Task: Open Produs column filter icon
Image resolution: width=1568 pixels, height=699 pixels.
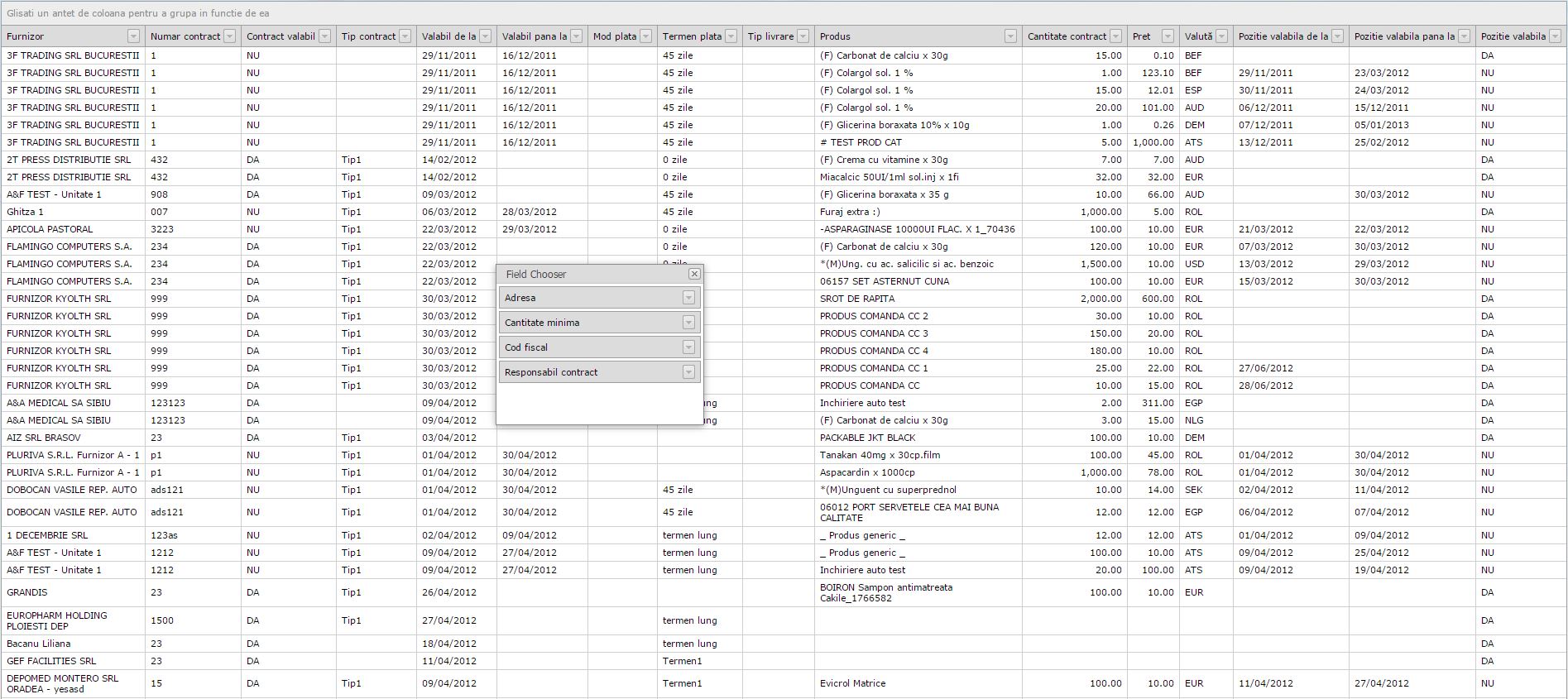Action: click(x=1009, y=36)
